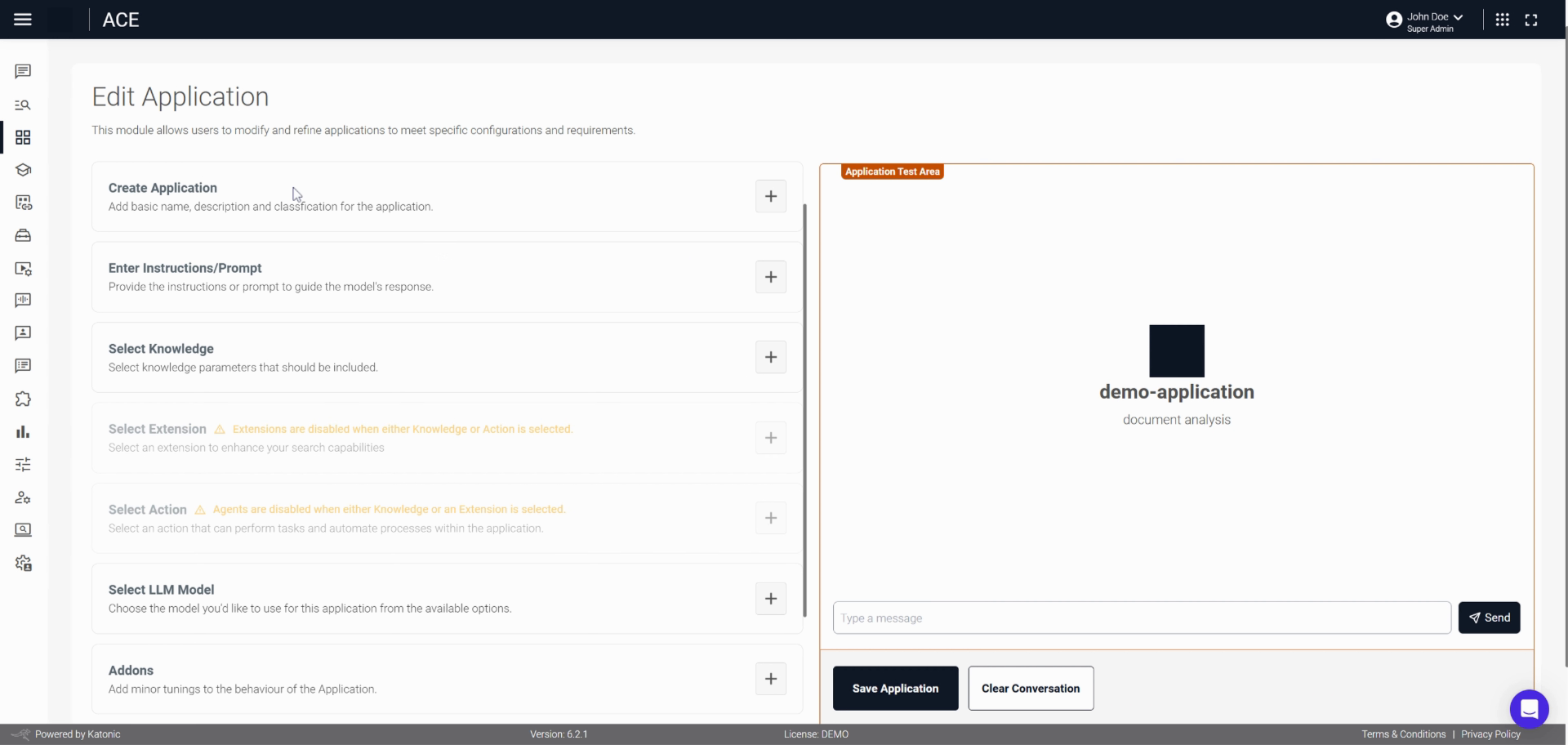Open the conversations panel in the sidebar
This screenshot has height=745, width=1568.
[x=23, y=71]
